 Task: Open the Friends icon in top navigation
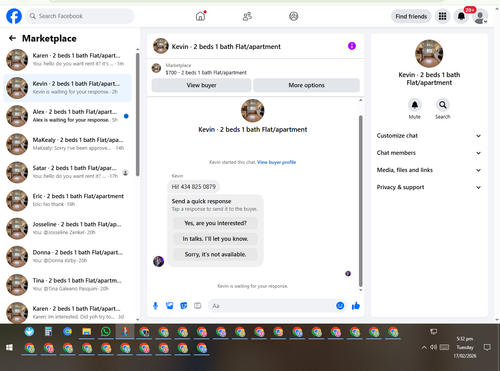pos(247,16)
